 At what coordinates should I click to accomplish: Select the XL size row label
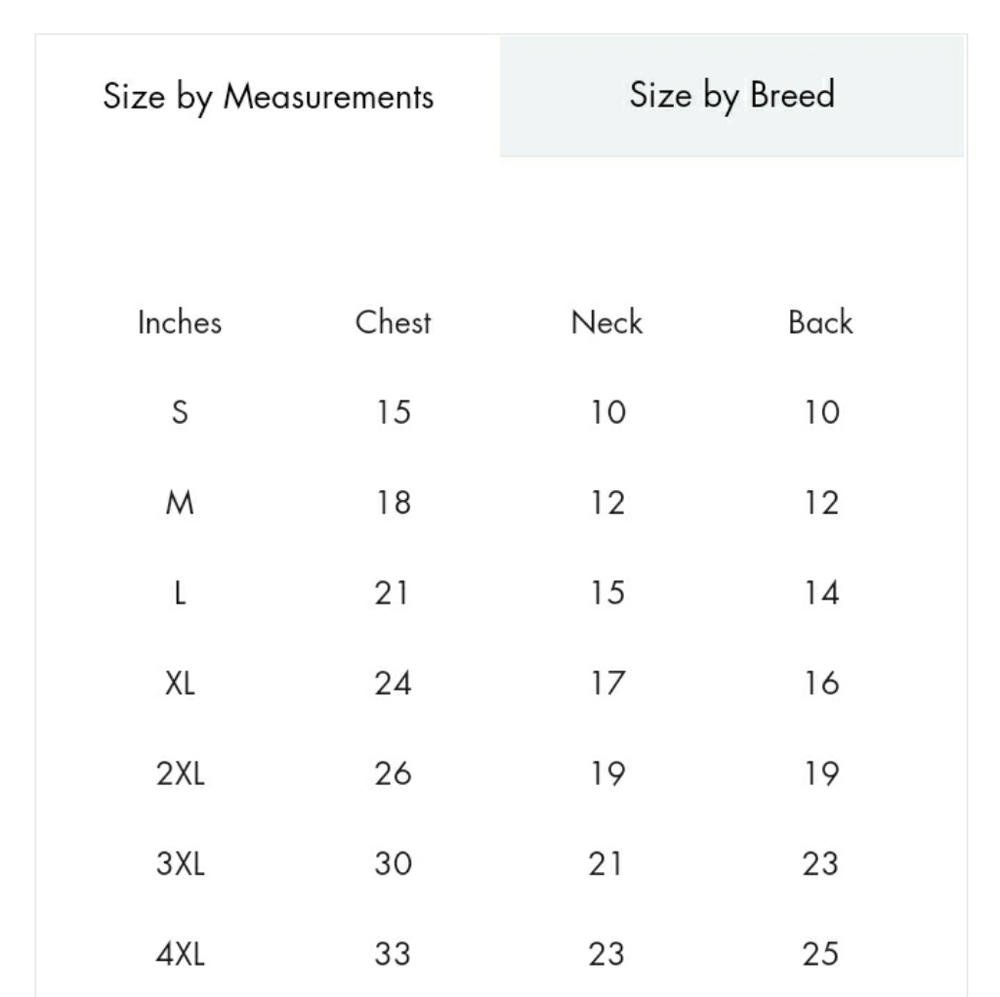(x=180, y=684)
